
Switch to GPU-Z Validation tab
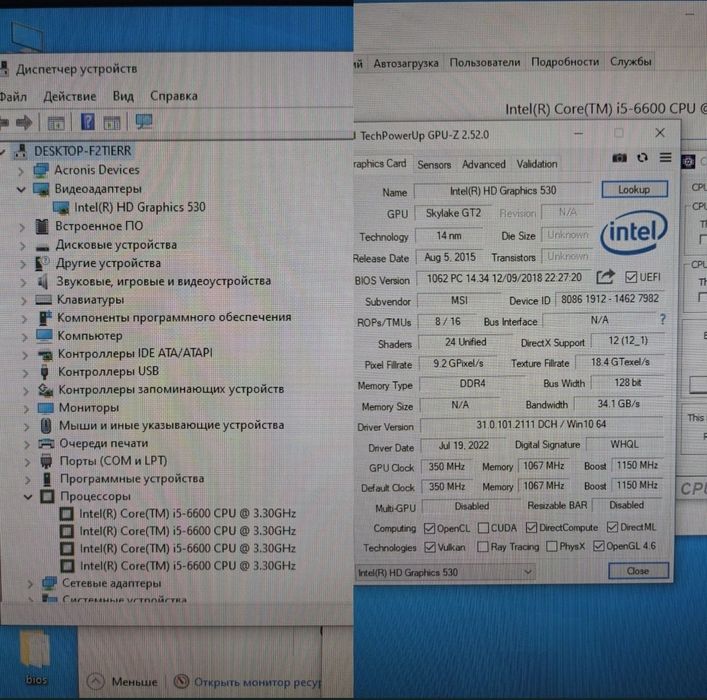point(537,164)
